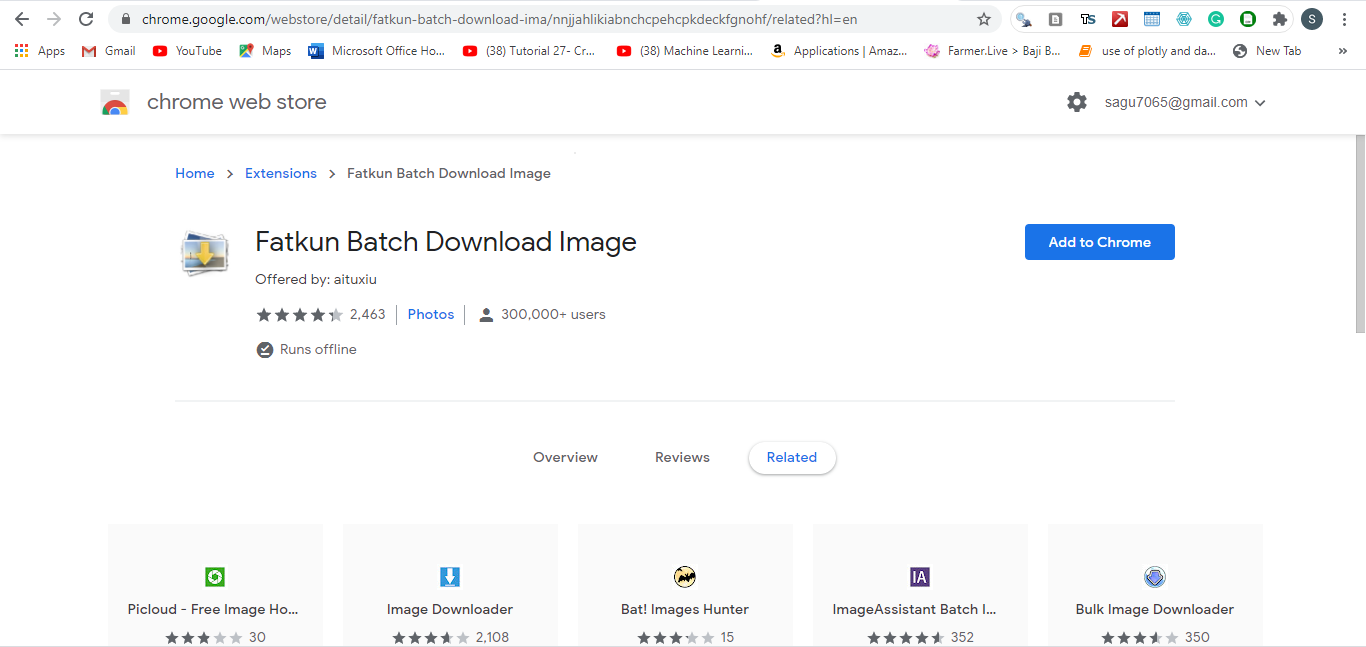Open the Extensions puzzle piece menu
This screenshot has width=1366, height=647.
coord(1280,19)
